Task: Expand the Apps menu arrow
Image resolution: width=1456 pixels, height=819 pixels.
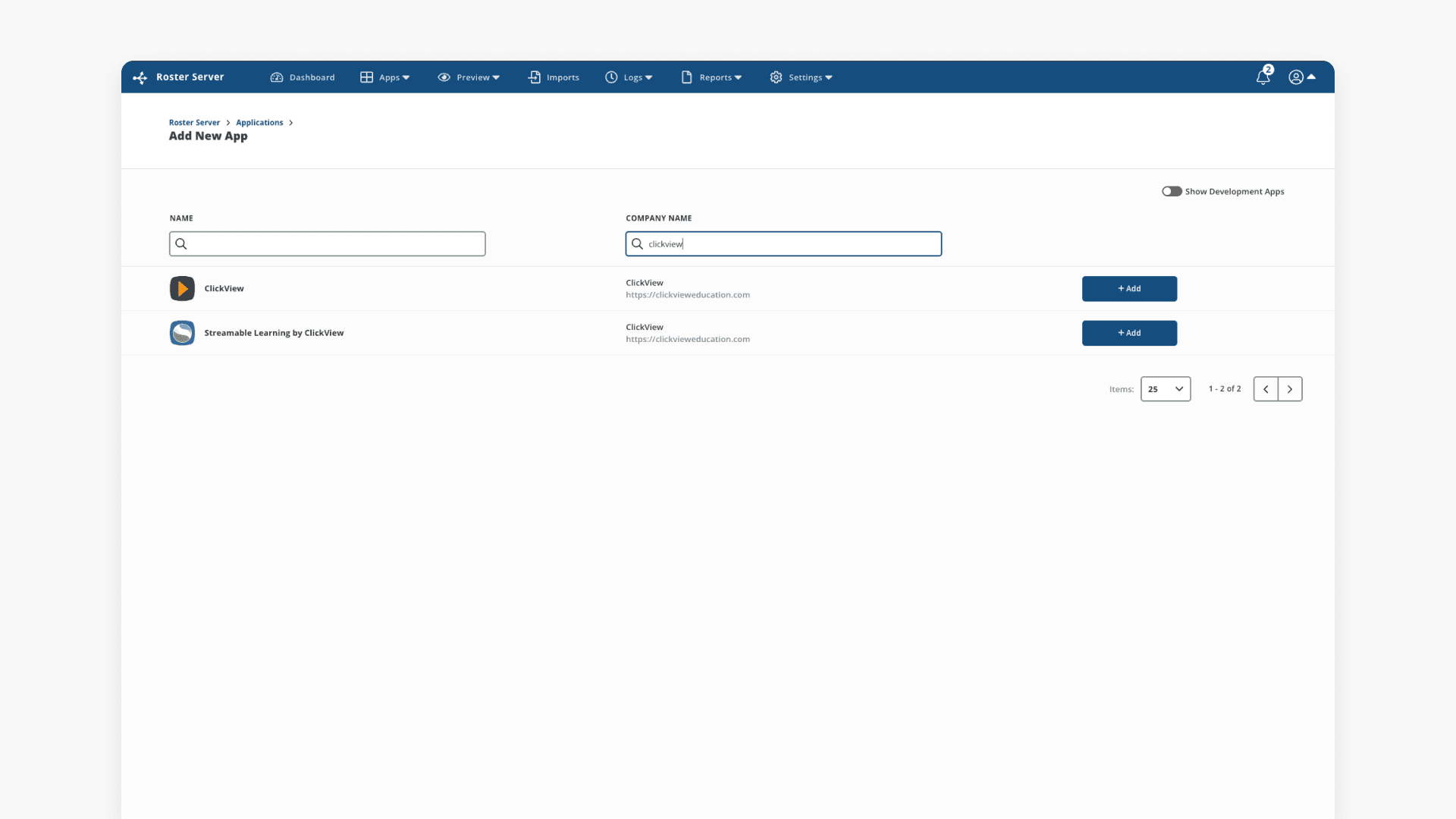Action: coord(406,78)
